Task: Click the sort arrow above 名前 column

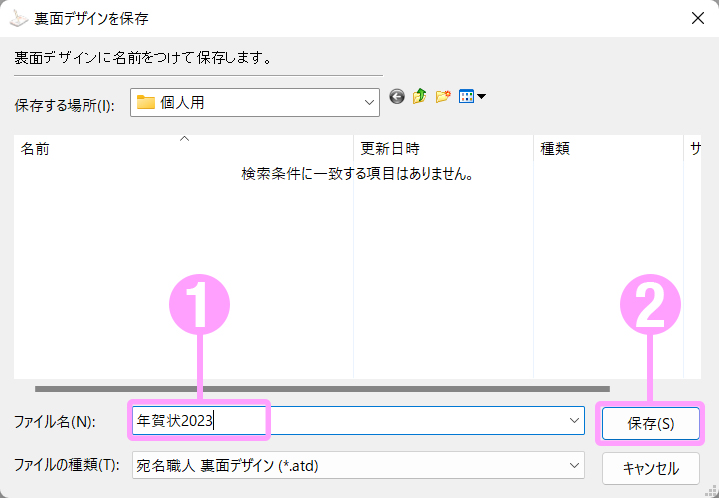Action: pyautogui.click(x=184, y=139)
